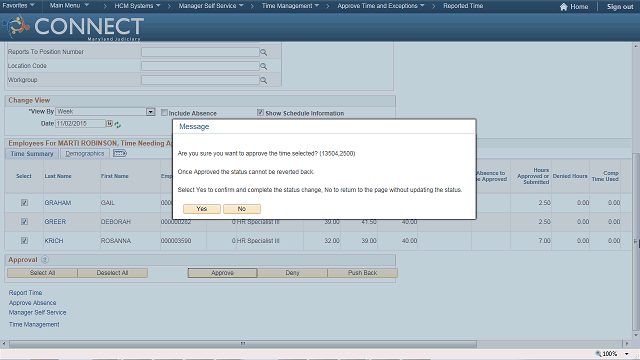Click the Push Back button
This screenshot has height=360, width=640.
362,273
